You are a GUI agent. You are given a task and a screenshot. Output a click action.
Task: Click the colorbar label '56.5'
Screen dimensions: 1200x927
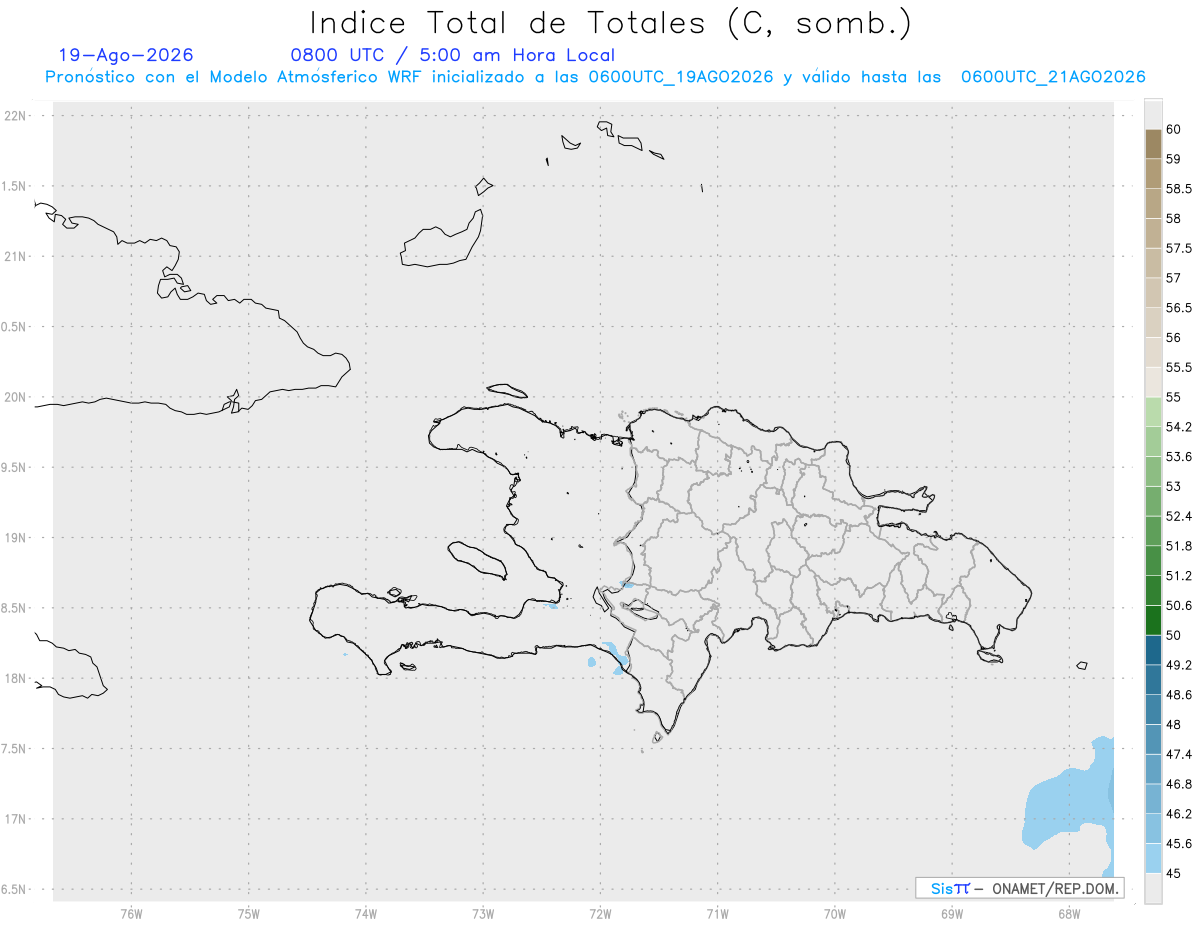tap(1178, 308)
